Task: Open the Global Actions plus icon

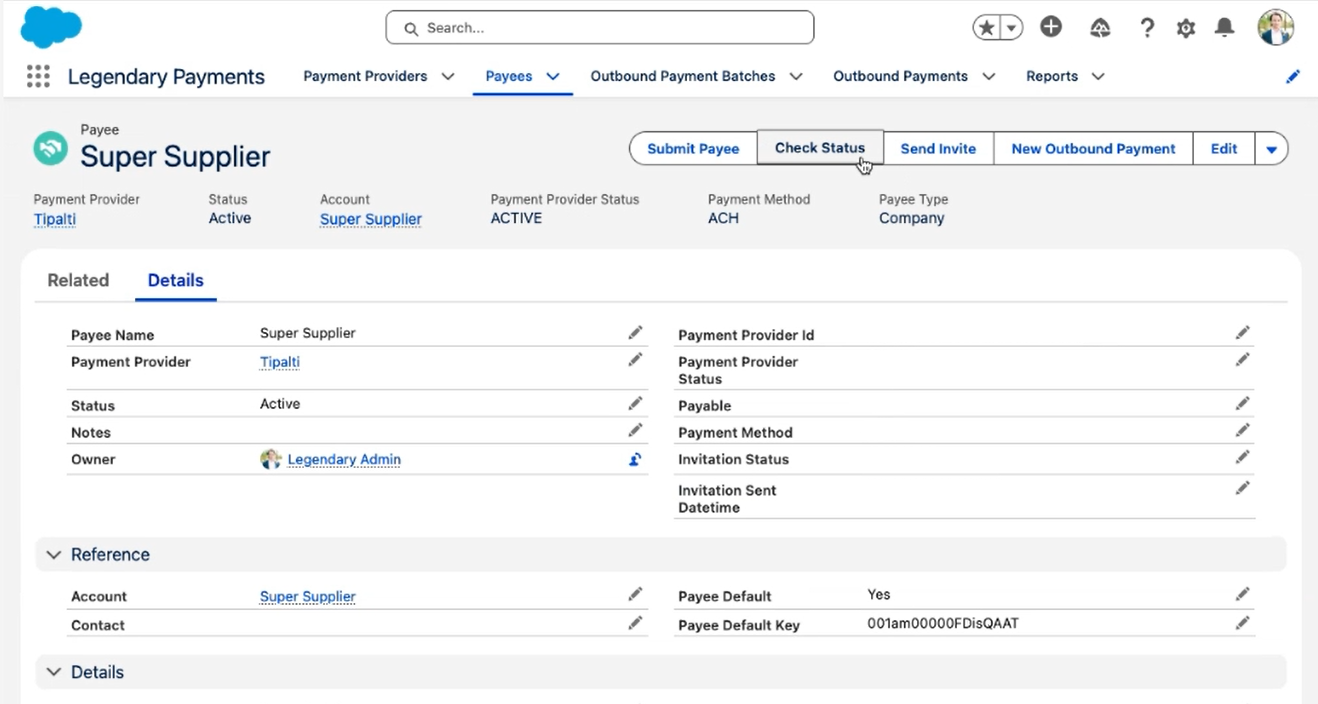Action: [1050, 28]
